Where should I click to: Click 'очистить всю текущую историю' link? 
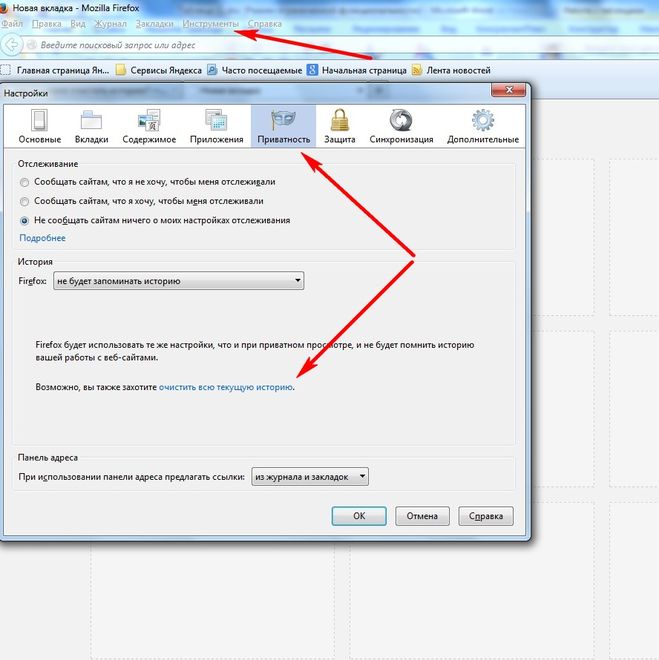[226, 387]
